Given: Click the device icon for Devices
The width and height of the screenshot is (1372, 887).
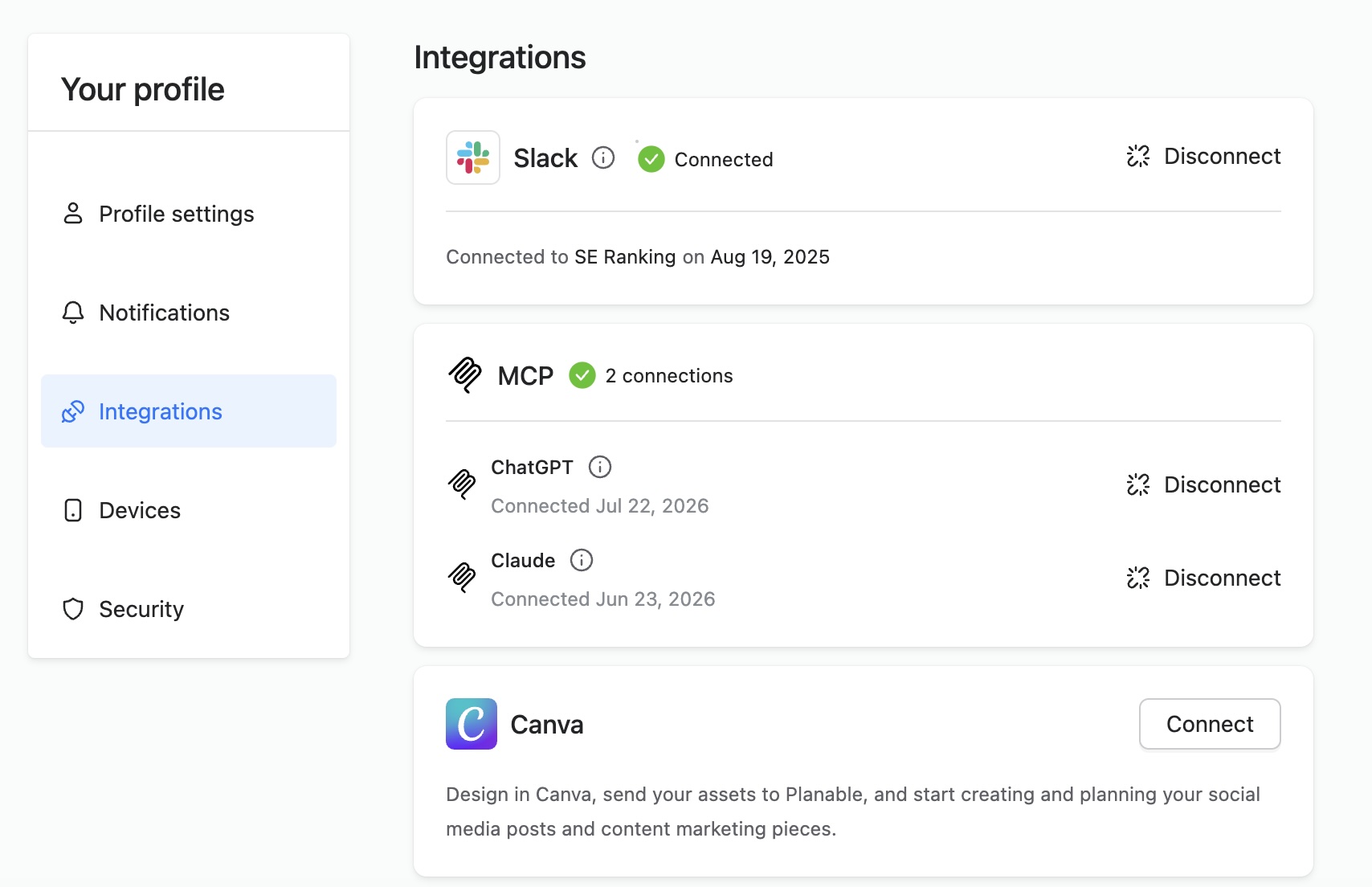Looking at the screenshot, I should pos(73,510).
